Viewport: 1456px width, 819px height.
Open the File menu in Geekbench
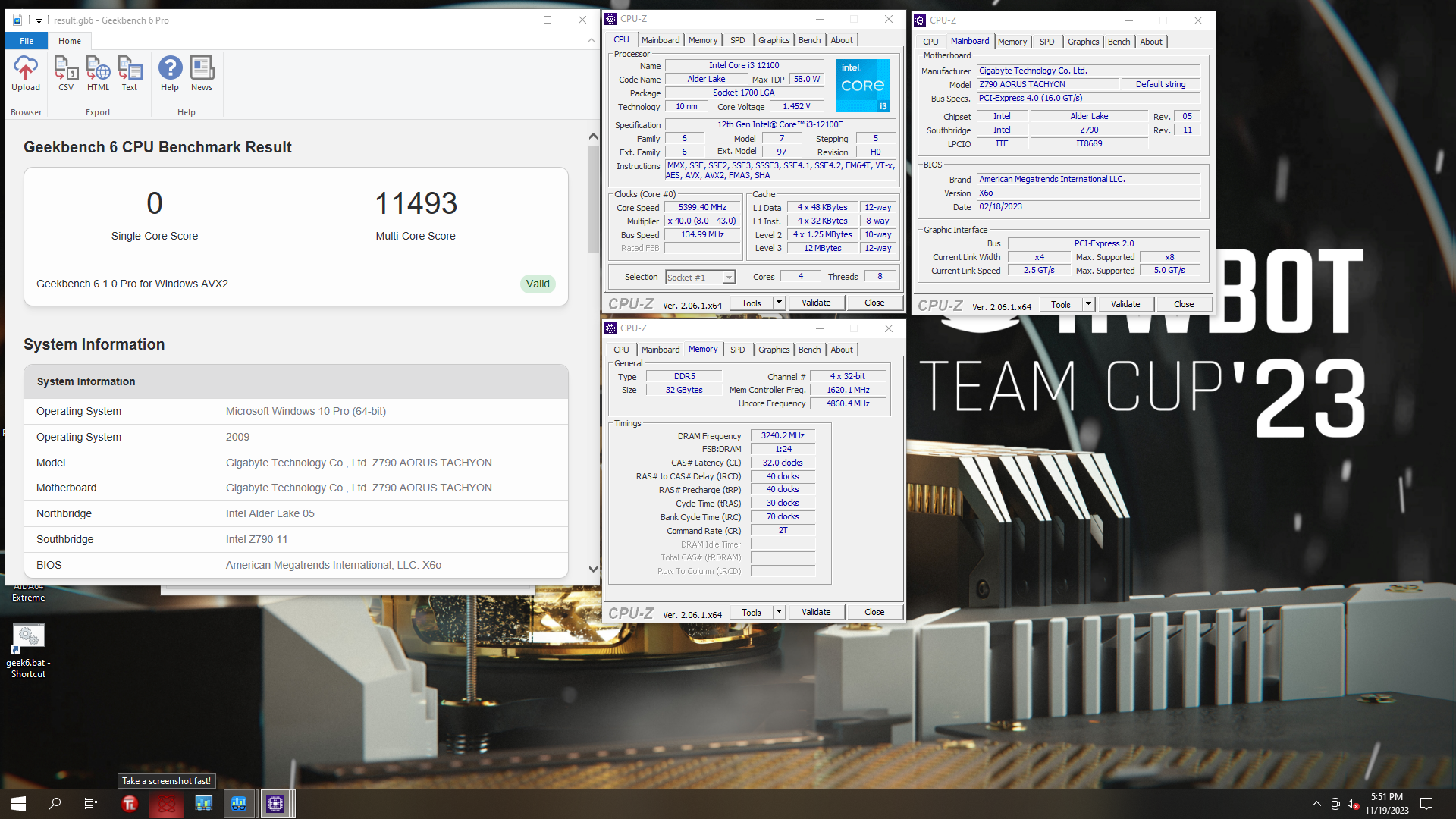point(27,41)
